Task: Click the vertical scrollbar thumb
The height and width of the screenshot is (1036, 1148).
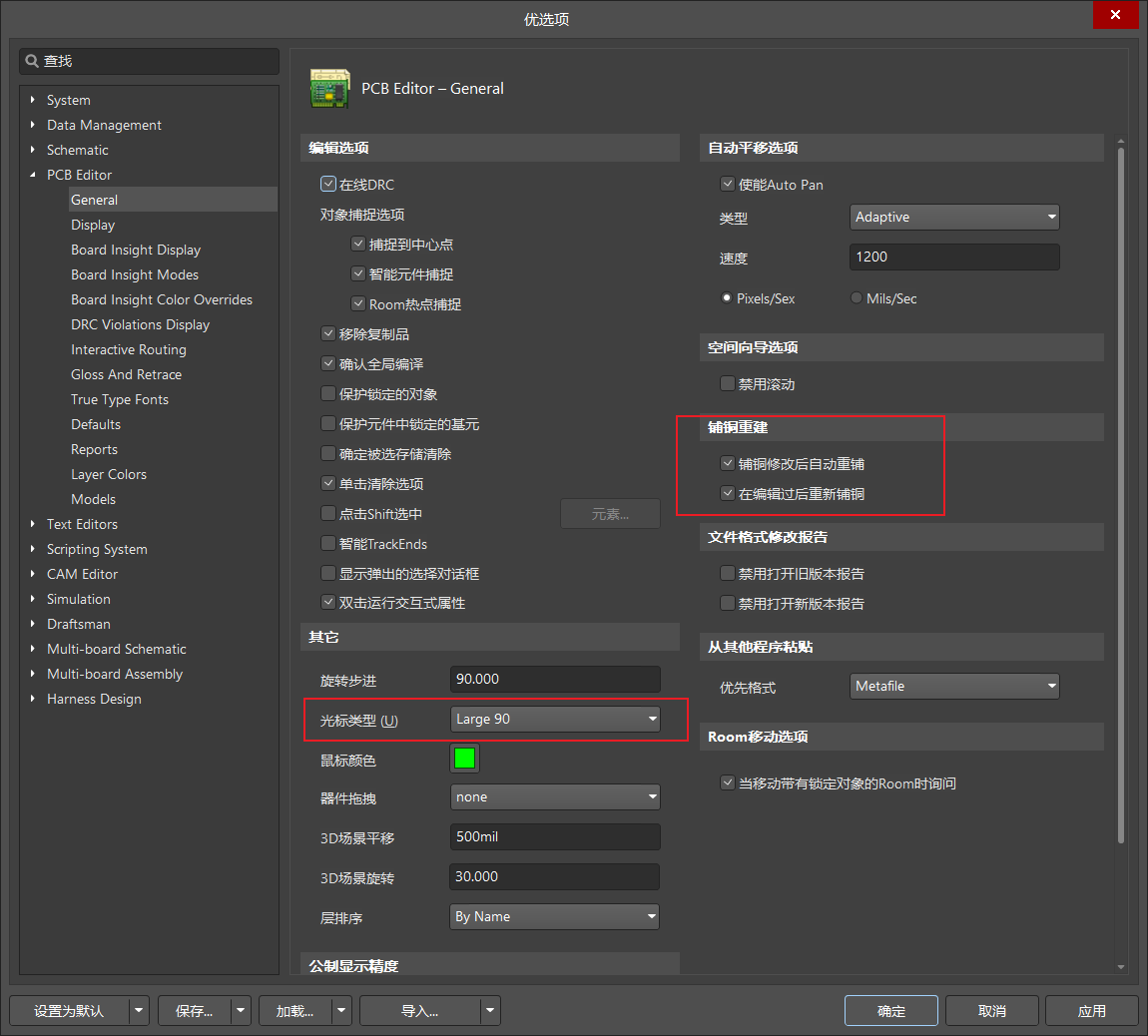Action: click(x=1120, y=494)
